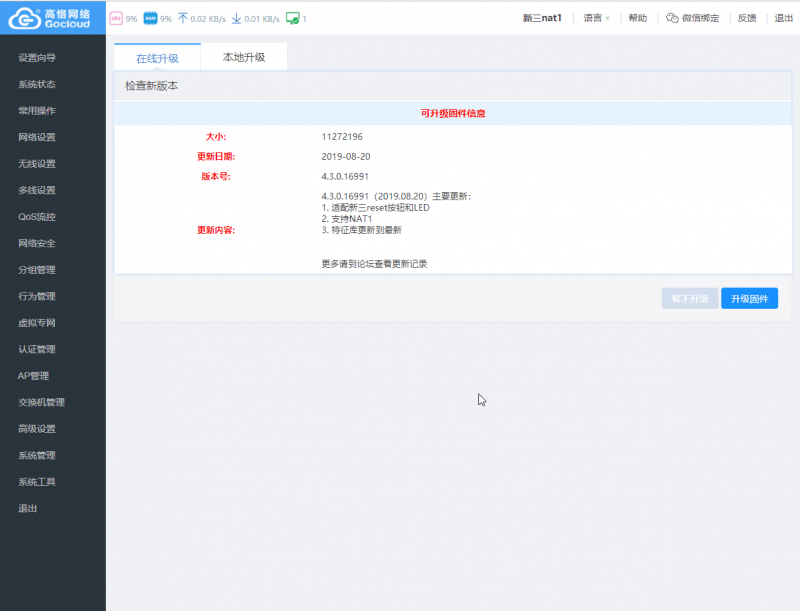Open 系统状态 in the sidebar

(x=37, y=84)
